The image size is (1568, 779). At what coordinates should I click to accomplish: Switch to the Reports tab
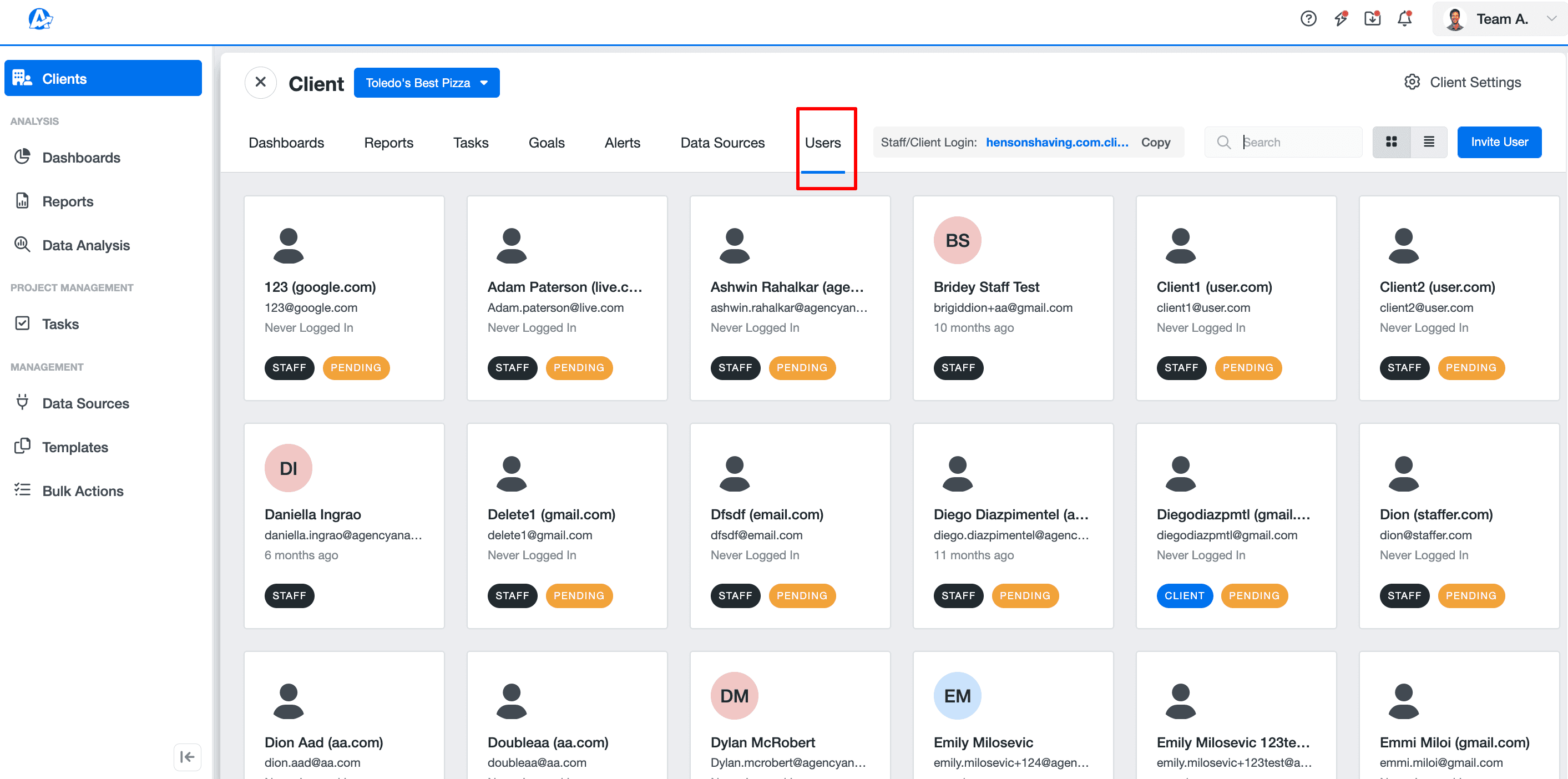[x=388, y=142]
